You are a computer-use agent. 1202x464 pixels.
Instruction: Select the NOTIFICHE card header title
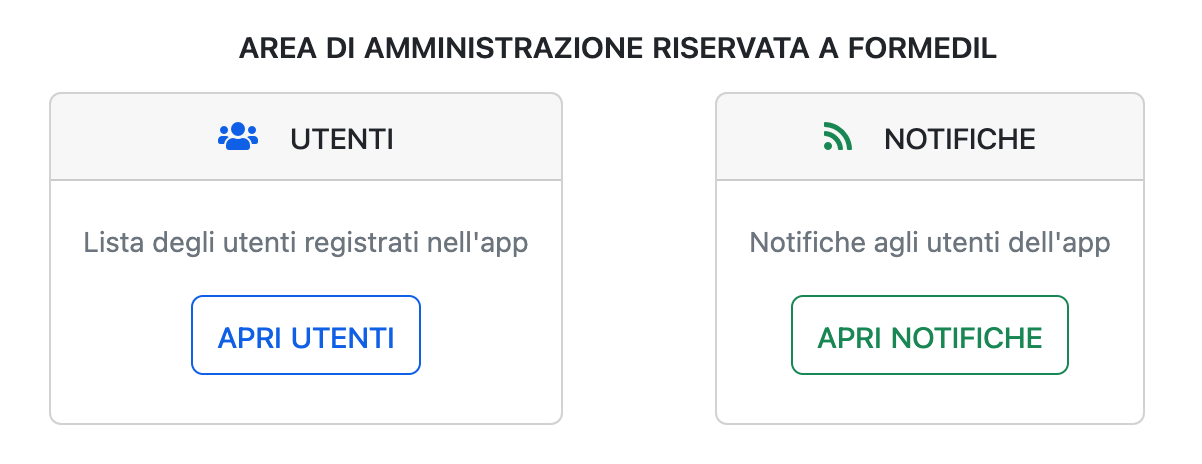959,139
